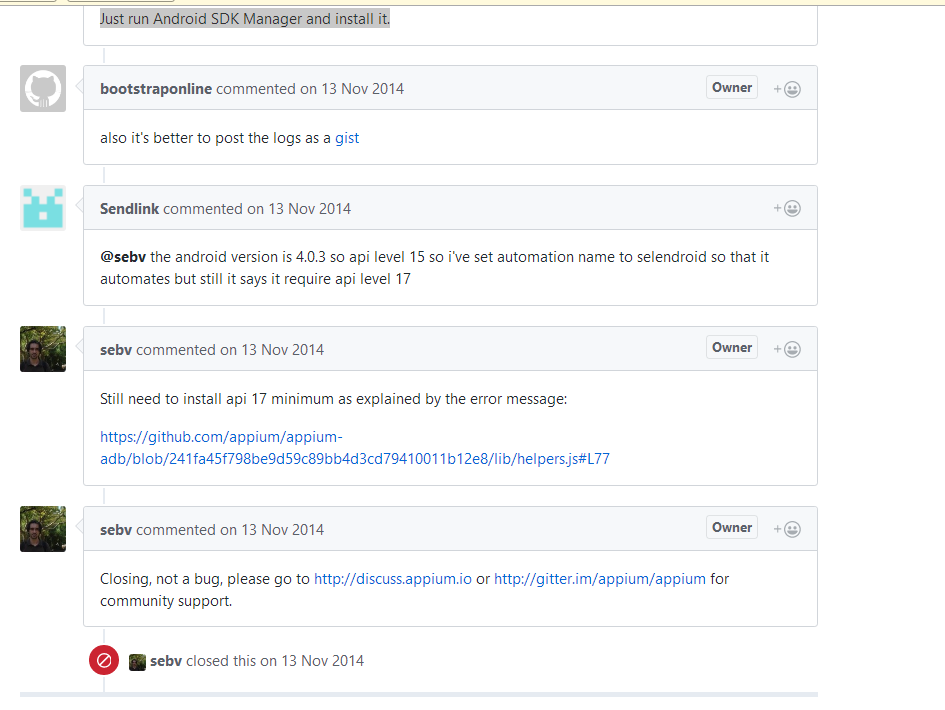This screenshot has width=945, height=710.
Task: Click '13 Nov 2014' timestamp on Sendlink's comment
Action: coord(310,209)
